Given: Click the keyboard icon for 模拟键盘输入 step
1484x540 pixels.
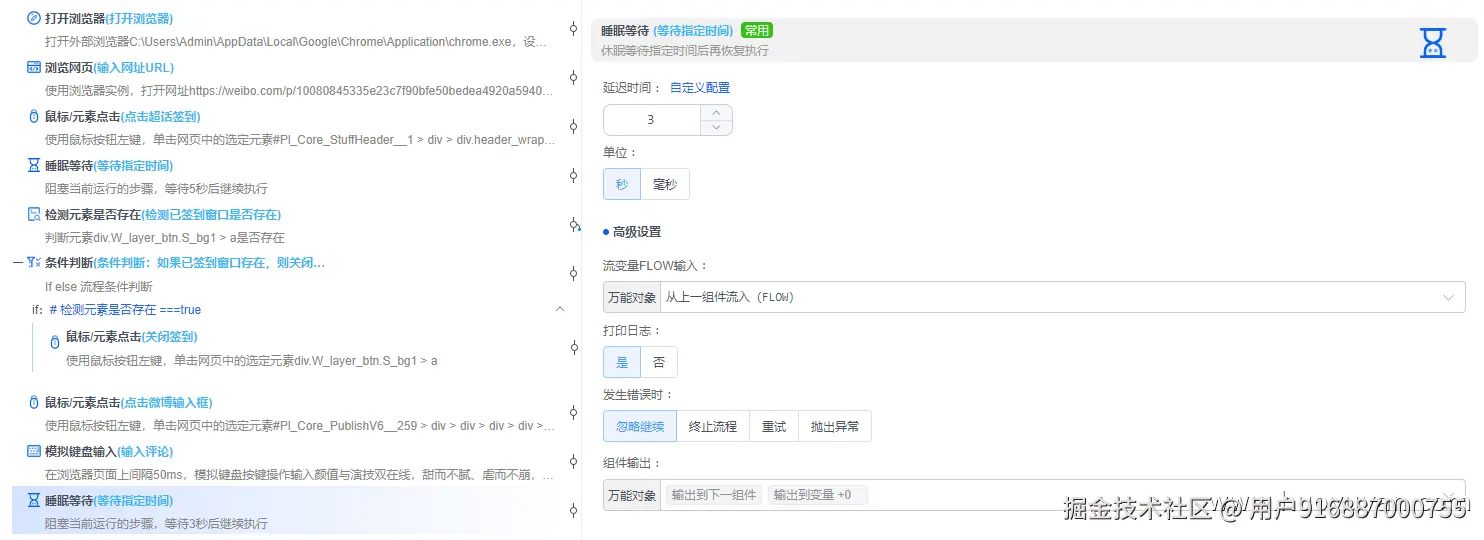Looking at the screenshot, I should pyautogui.click(x=34, y=451).
